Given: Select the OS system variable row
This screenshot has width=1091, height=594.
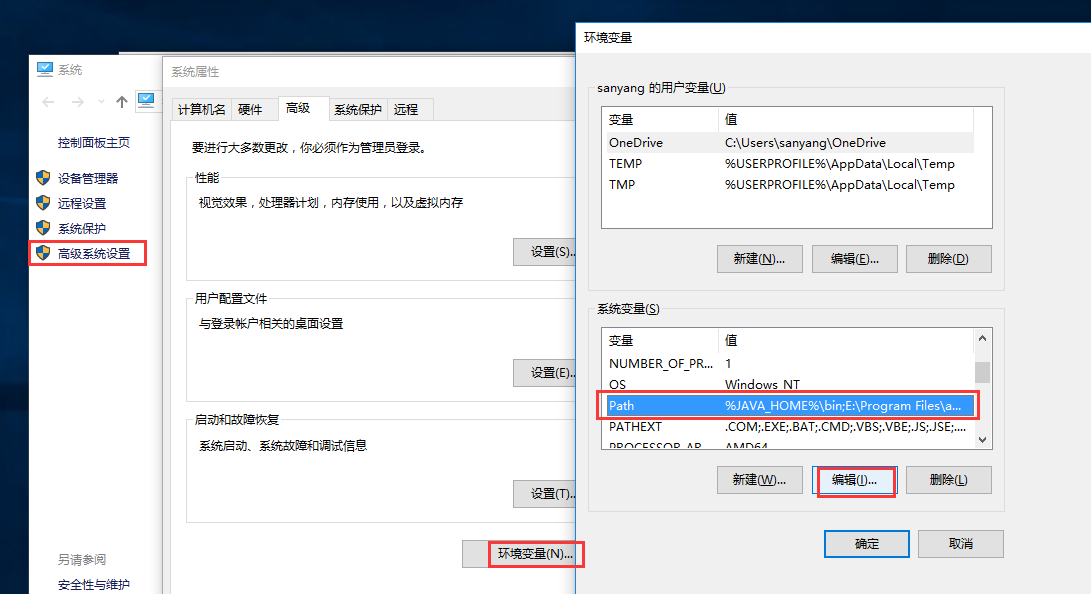Looking at the screenshot, I should point(788,385).
